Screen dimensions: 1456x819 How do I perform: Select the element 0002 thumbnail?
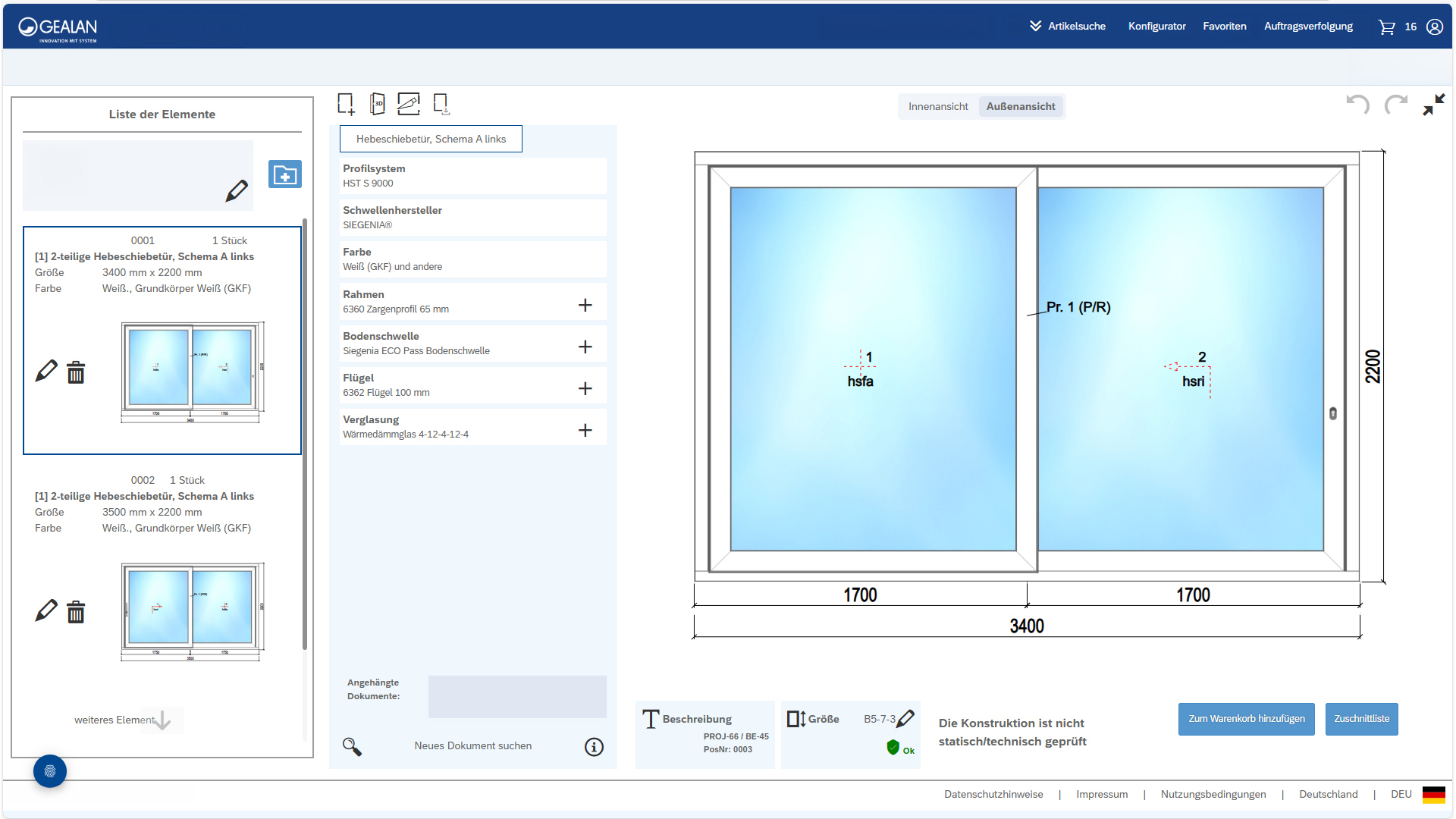193,611
